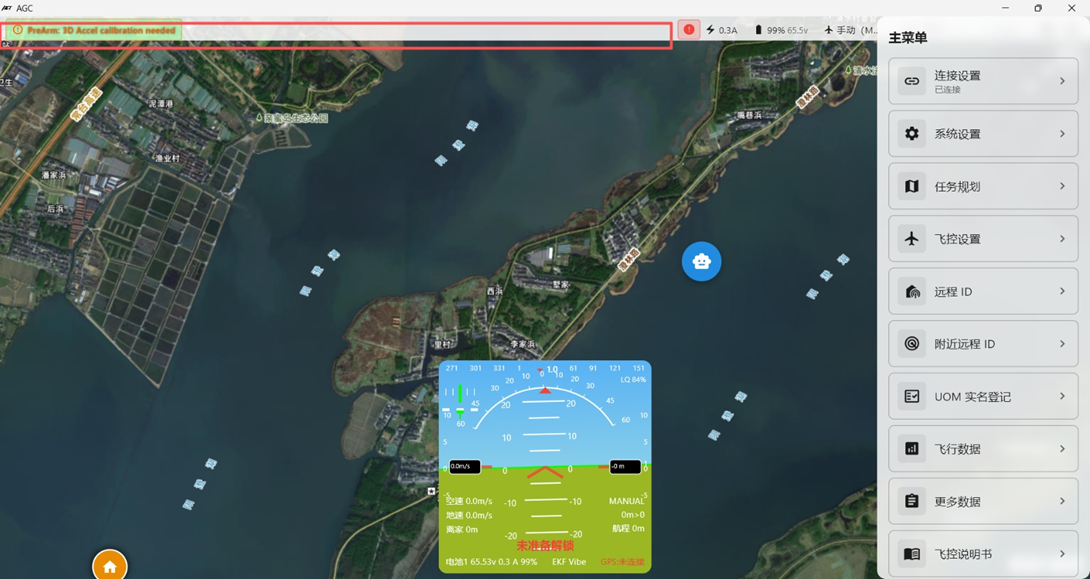Click the chart icon for 飞行数据
The height and width of the screenshot is (579, 1090).
pos(911,449)
